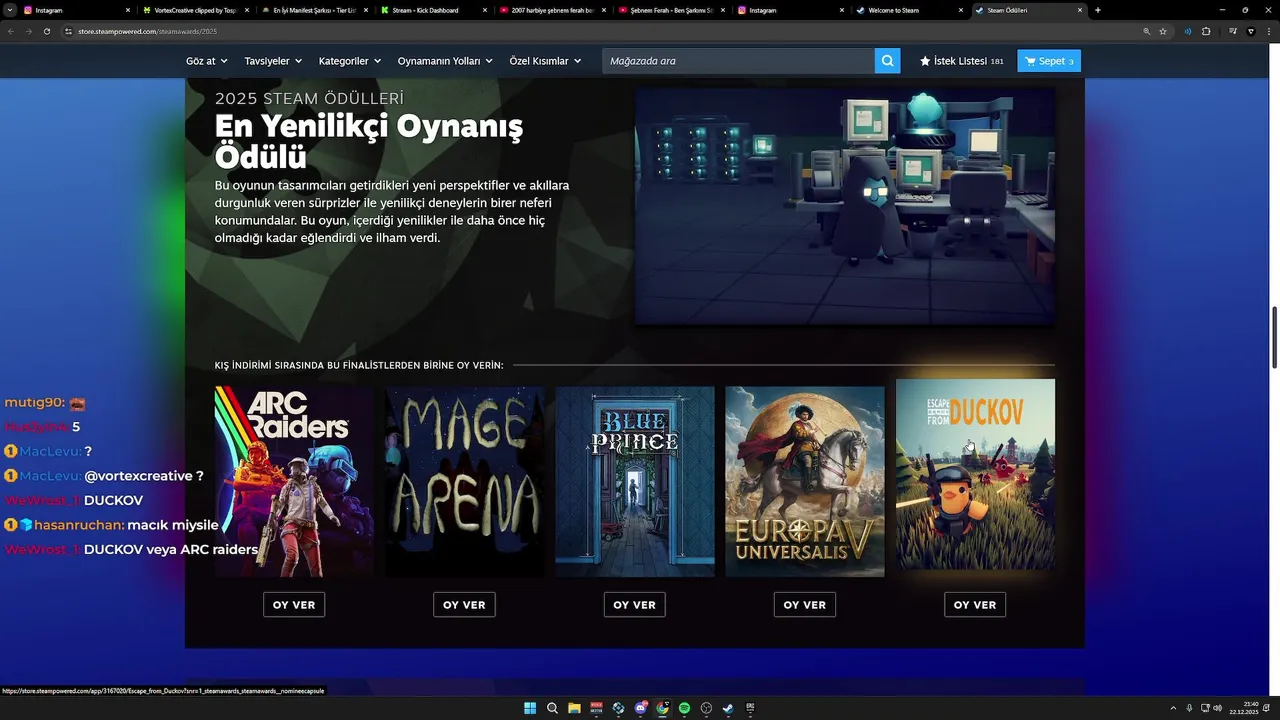Click the browser reload button
Viewport: 1280px width, 720px height.
pos(46,31)
